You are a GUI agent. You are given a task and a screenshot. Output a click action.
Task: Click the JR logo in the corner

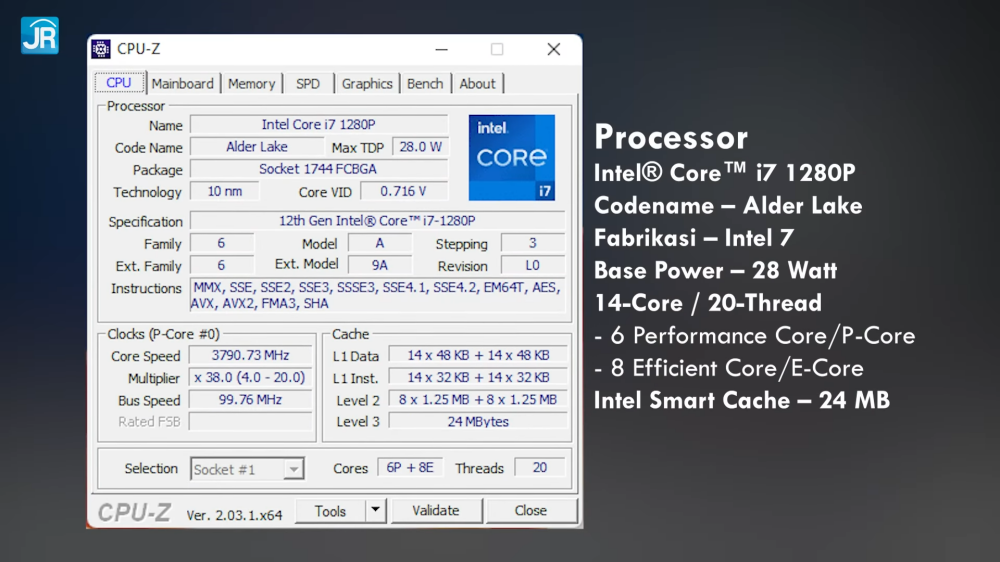[40, 36]
